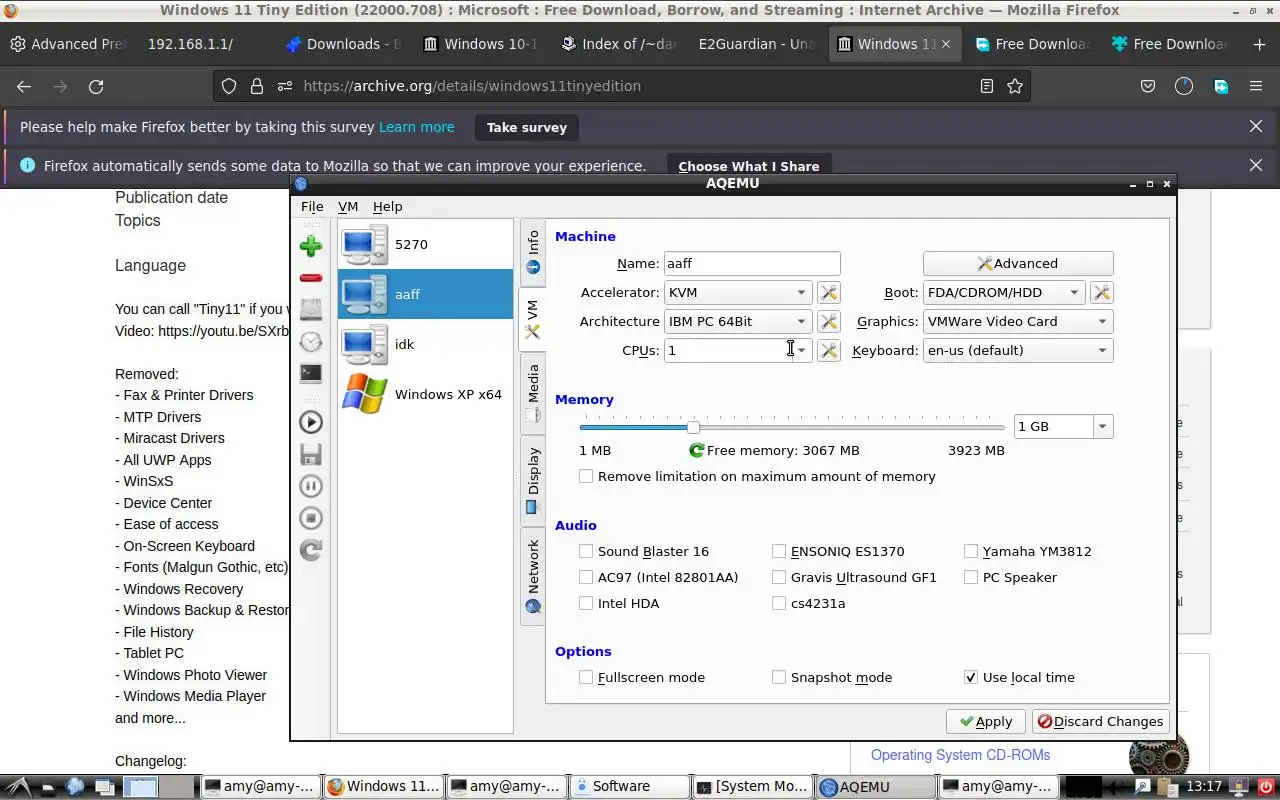Open the Accelerator KVM dropdown
Viewport: 1280px width, 800px height.
point(737,292)
